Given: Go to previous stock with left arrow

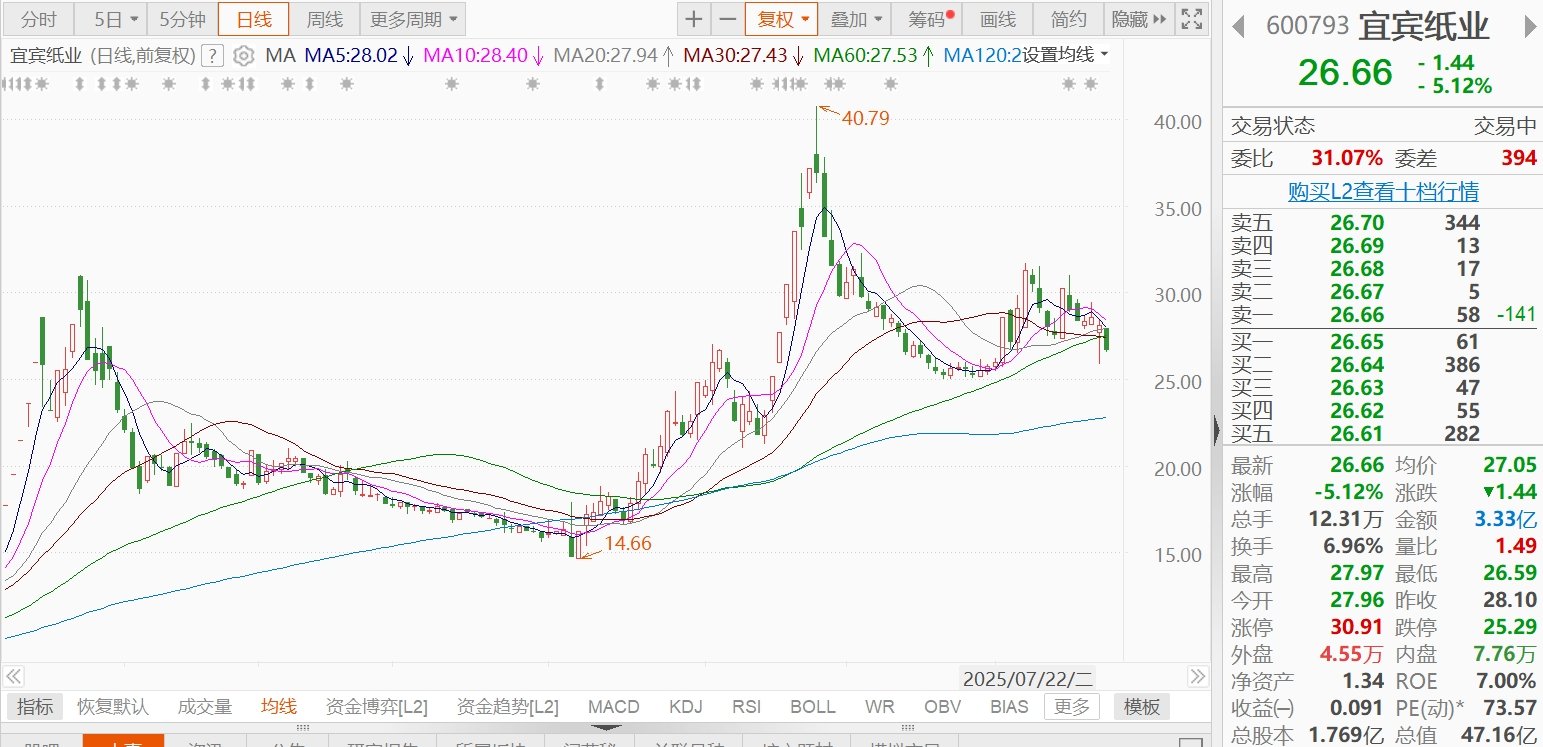Looking at the screenshot, I should click(1238, 27).
